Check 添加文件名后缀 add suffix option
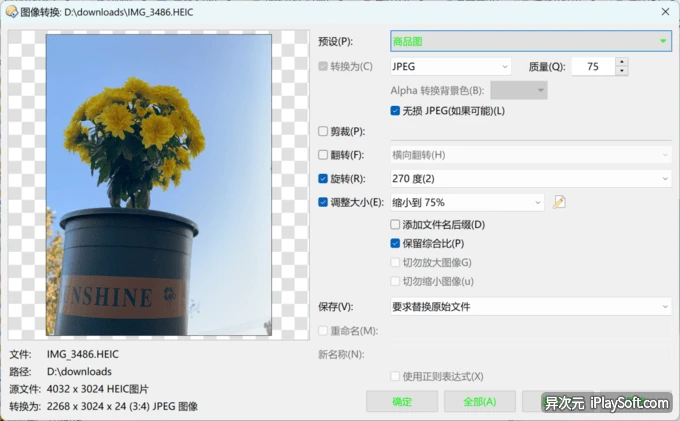680x421 pixels. (396, 225)
